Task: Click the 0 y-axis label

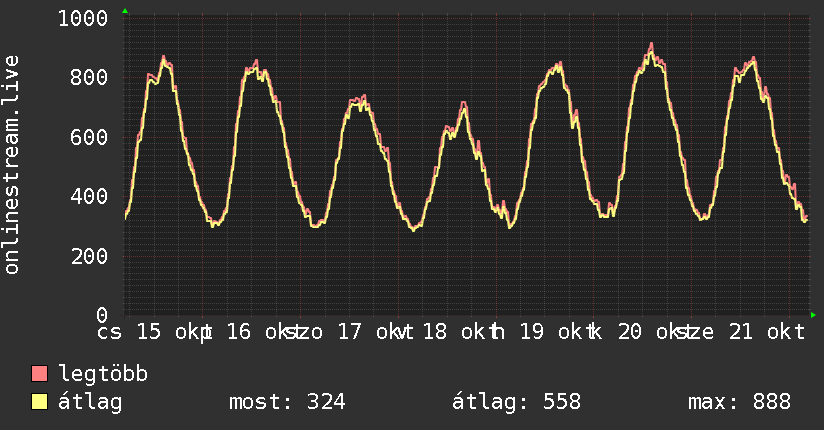Action: (x=102, y=315)
